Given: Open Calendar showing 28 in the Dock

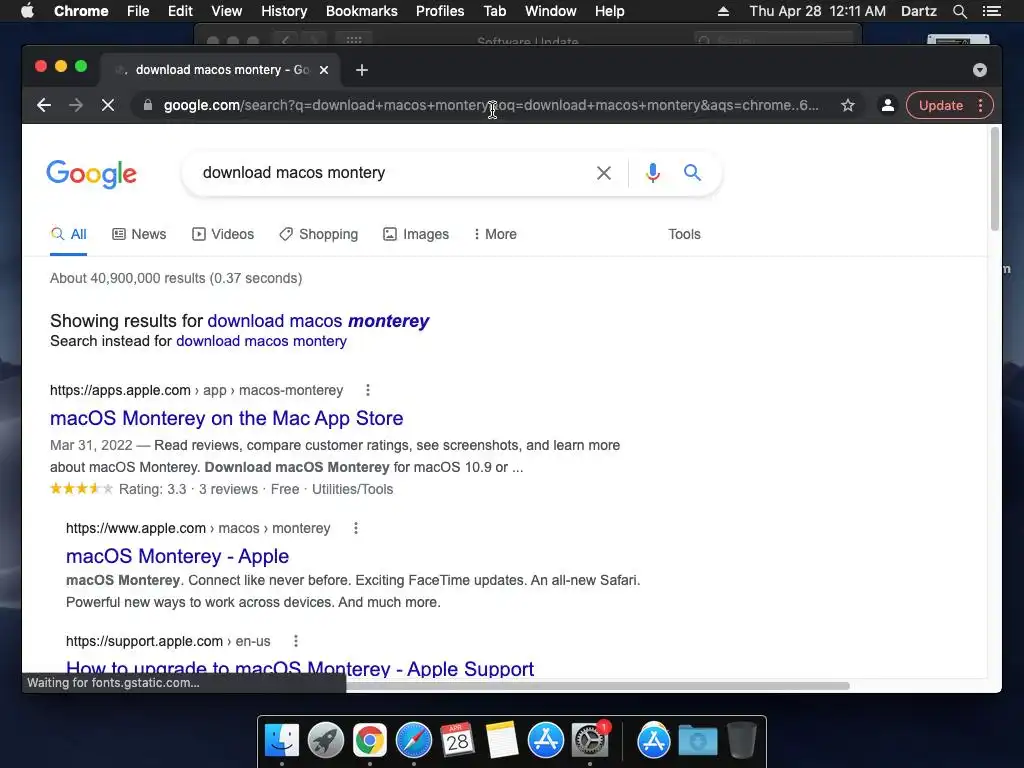Looking at the screenshot, I should [457, 740].
